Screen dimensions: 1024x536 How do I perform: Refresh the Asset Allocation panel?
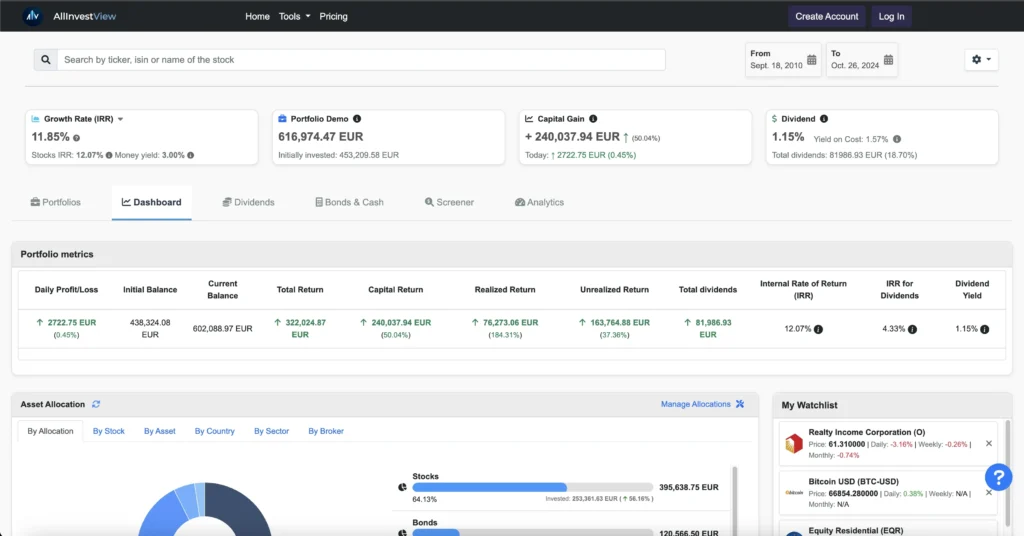click(96, 404)
